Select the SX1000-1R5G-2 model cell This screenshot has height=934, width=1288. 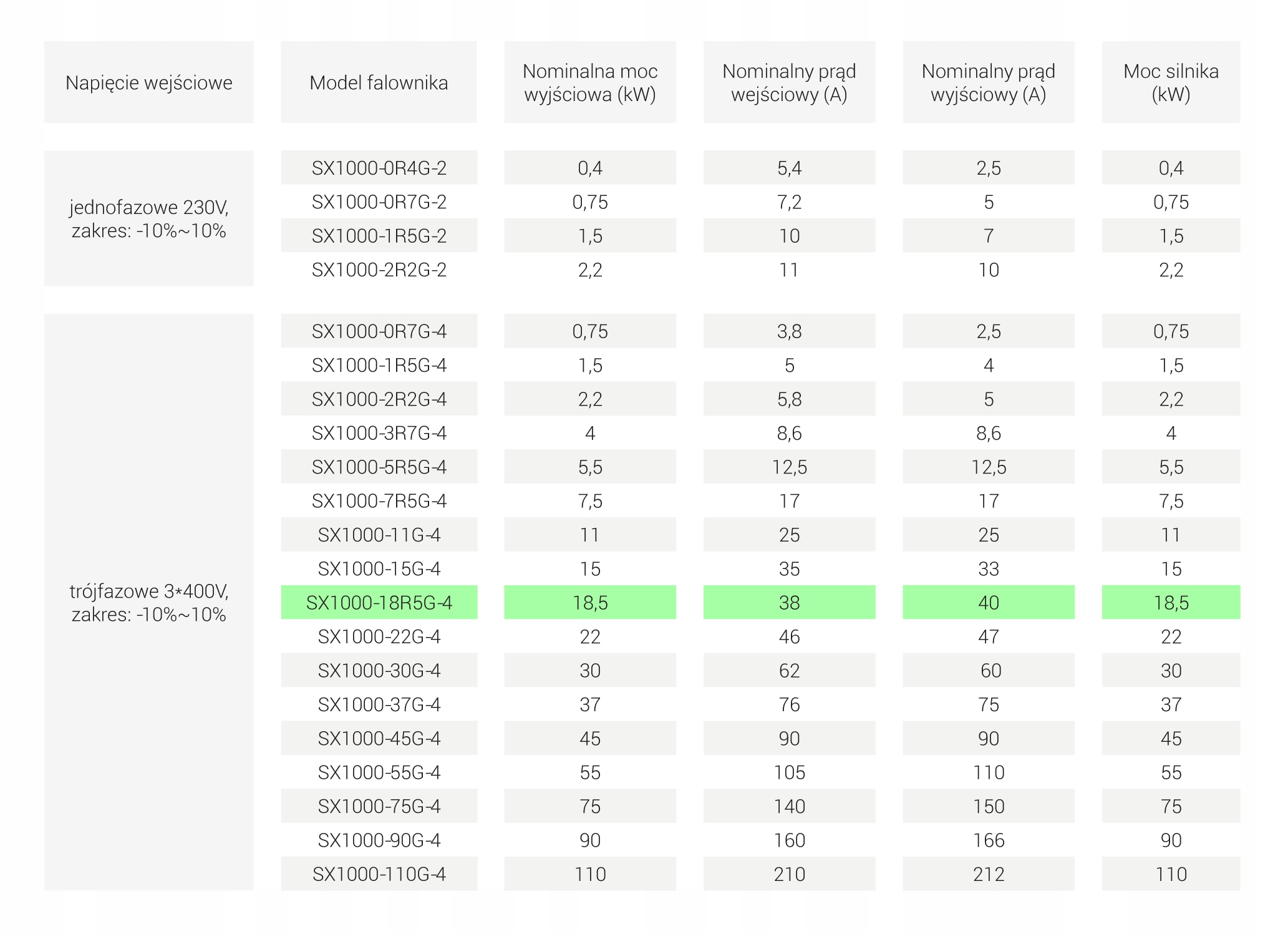coord(379,236)
